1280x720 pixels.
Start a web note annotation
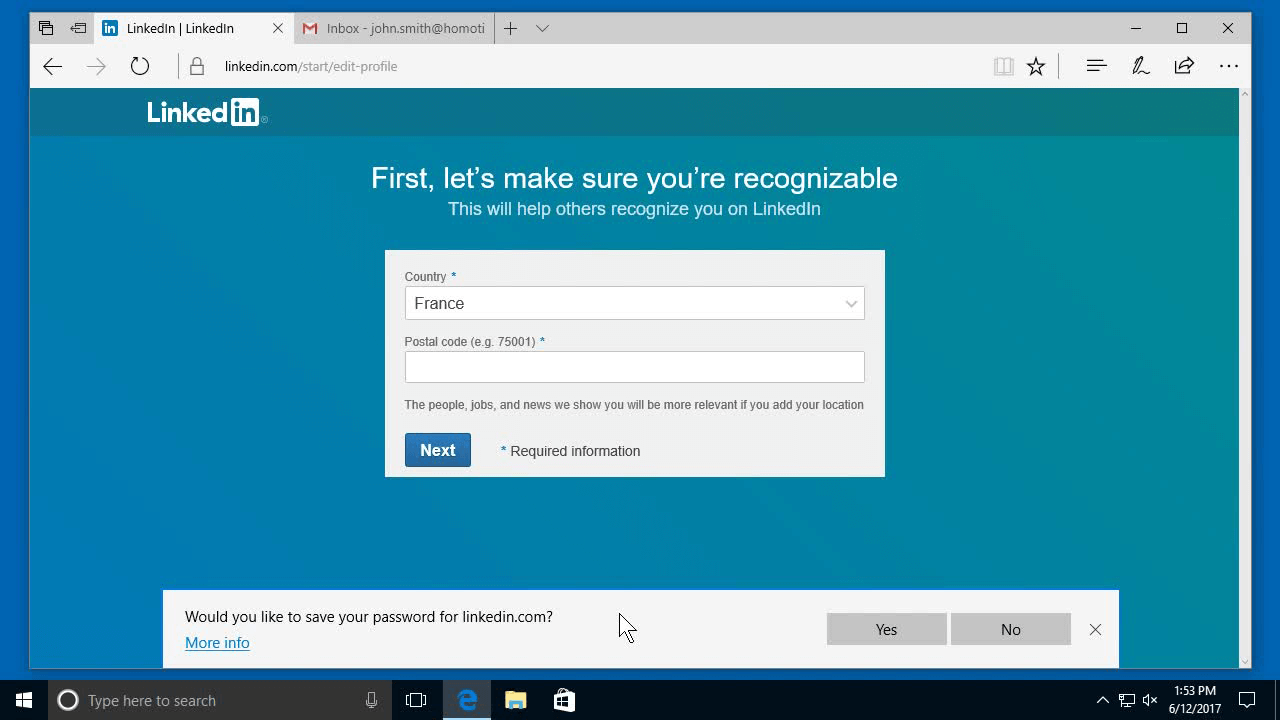1140,66
